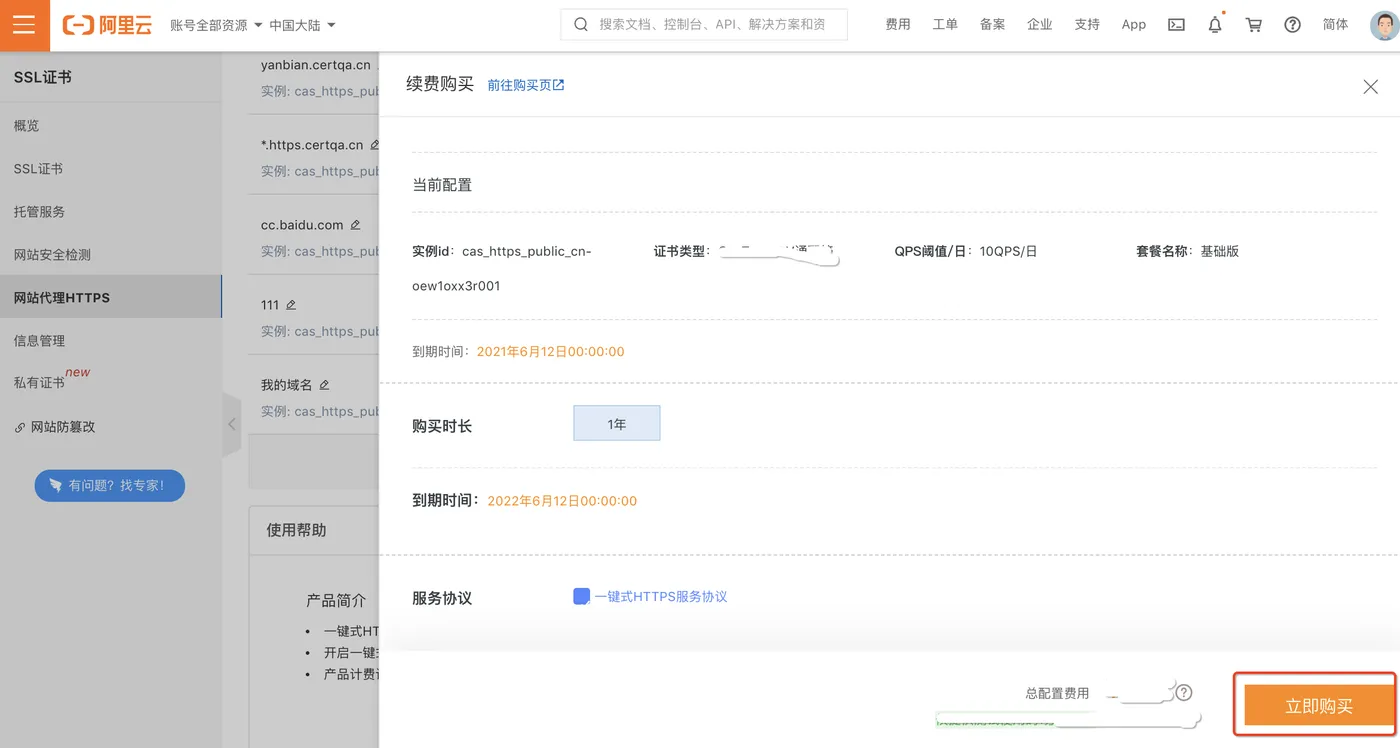The width and height of the screenshot is (1400, 748).
Task: Open the App top menu
Action: coord(1134,25)
